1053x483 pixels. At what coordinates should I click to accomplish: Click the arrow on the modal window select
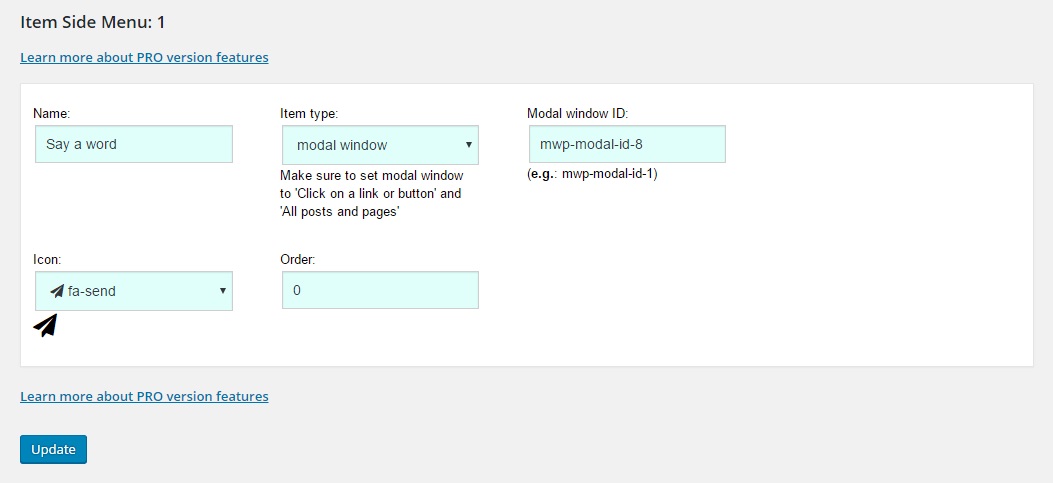[468, 145]
